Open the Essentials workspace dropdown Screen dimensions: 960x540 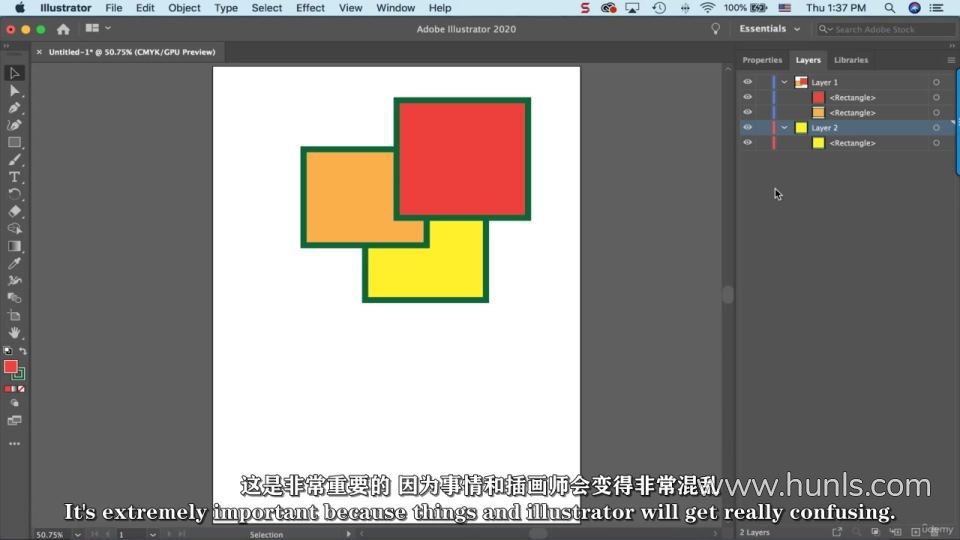pos(770,29)
